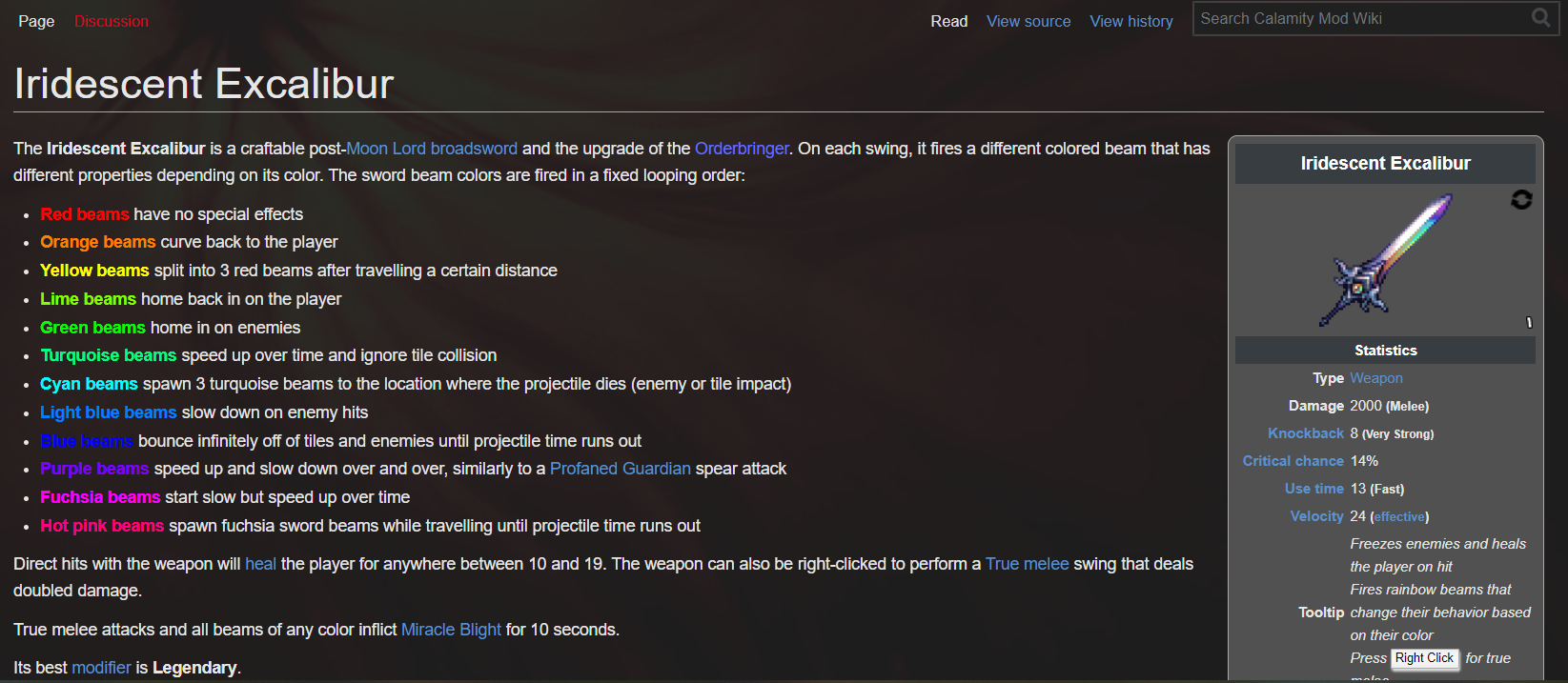1568x683 pixels.
Task: Switch to the View source tab
Action: (1028, 21)
